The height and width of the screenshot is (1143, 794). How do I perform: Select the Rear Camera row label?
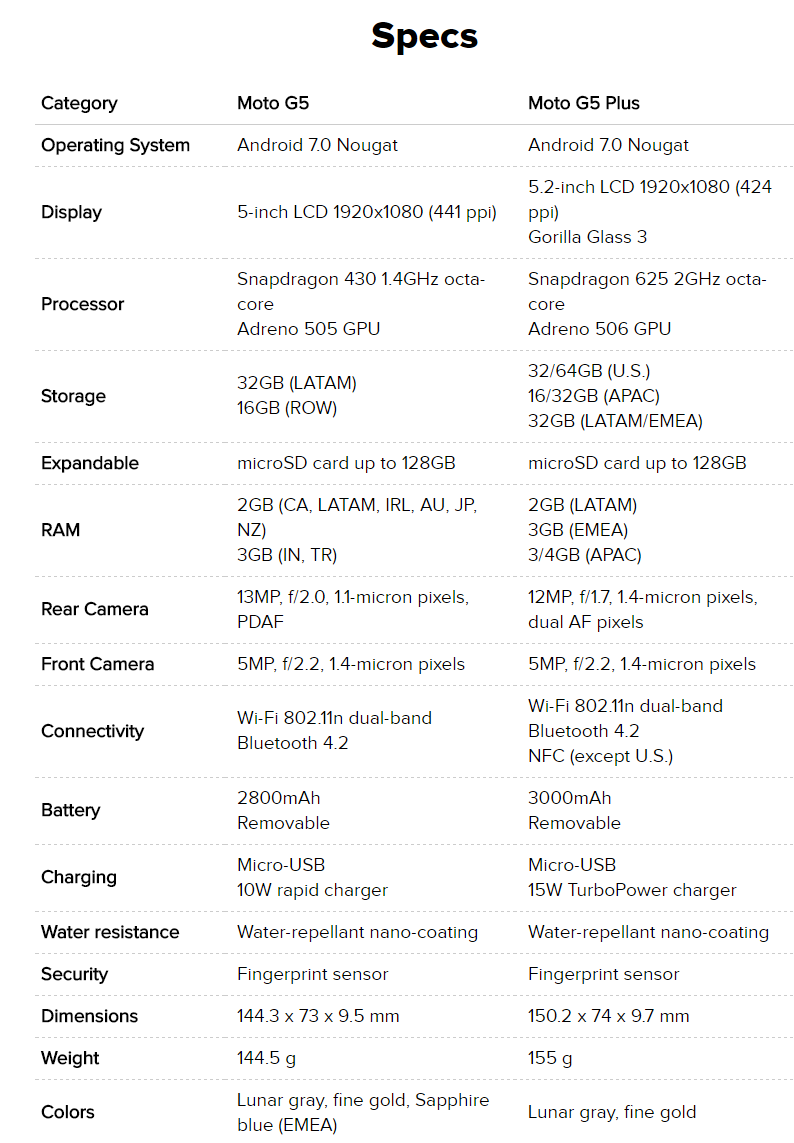[95, 609]
